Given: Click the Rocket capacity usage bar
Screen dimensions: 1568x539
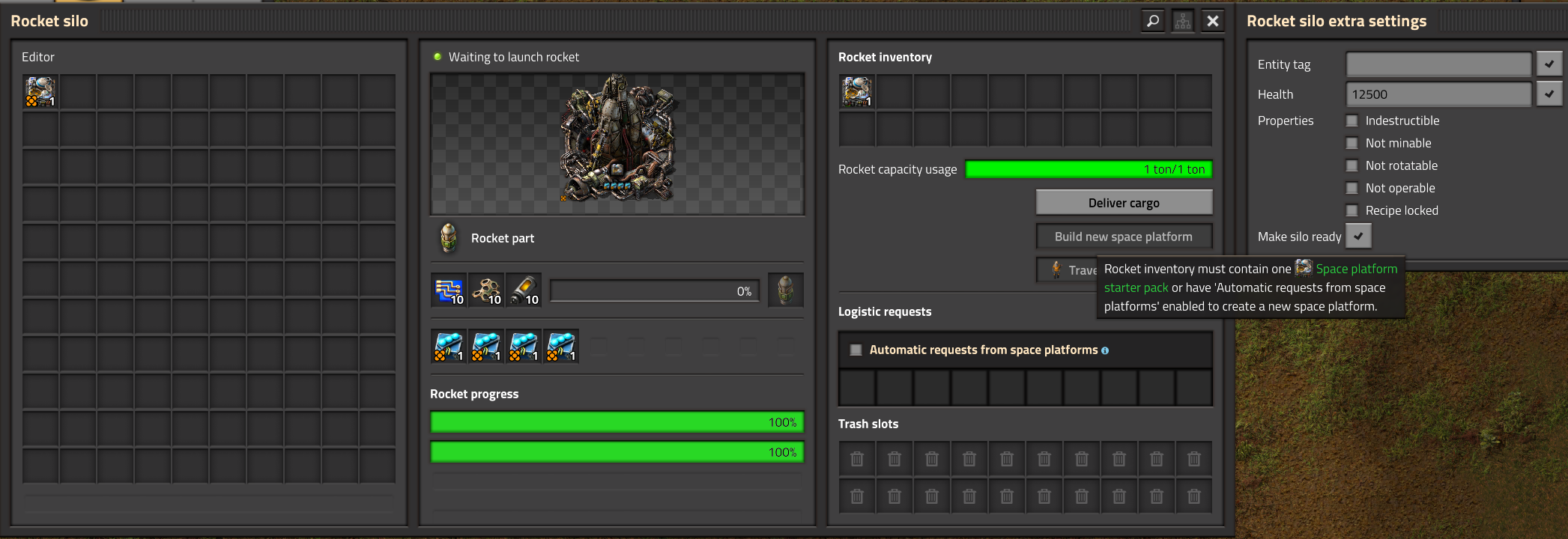Looking at the screenshot, I should click(x=1089, y=169).
